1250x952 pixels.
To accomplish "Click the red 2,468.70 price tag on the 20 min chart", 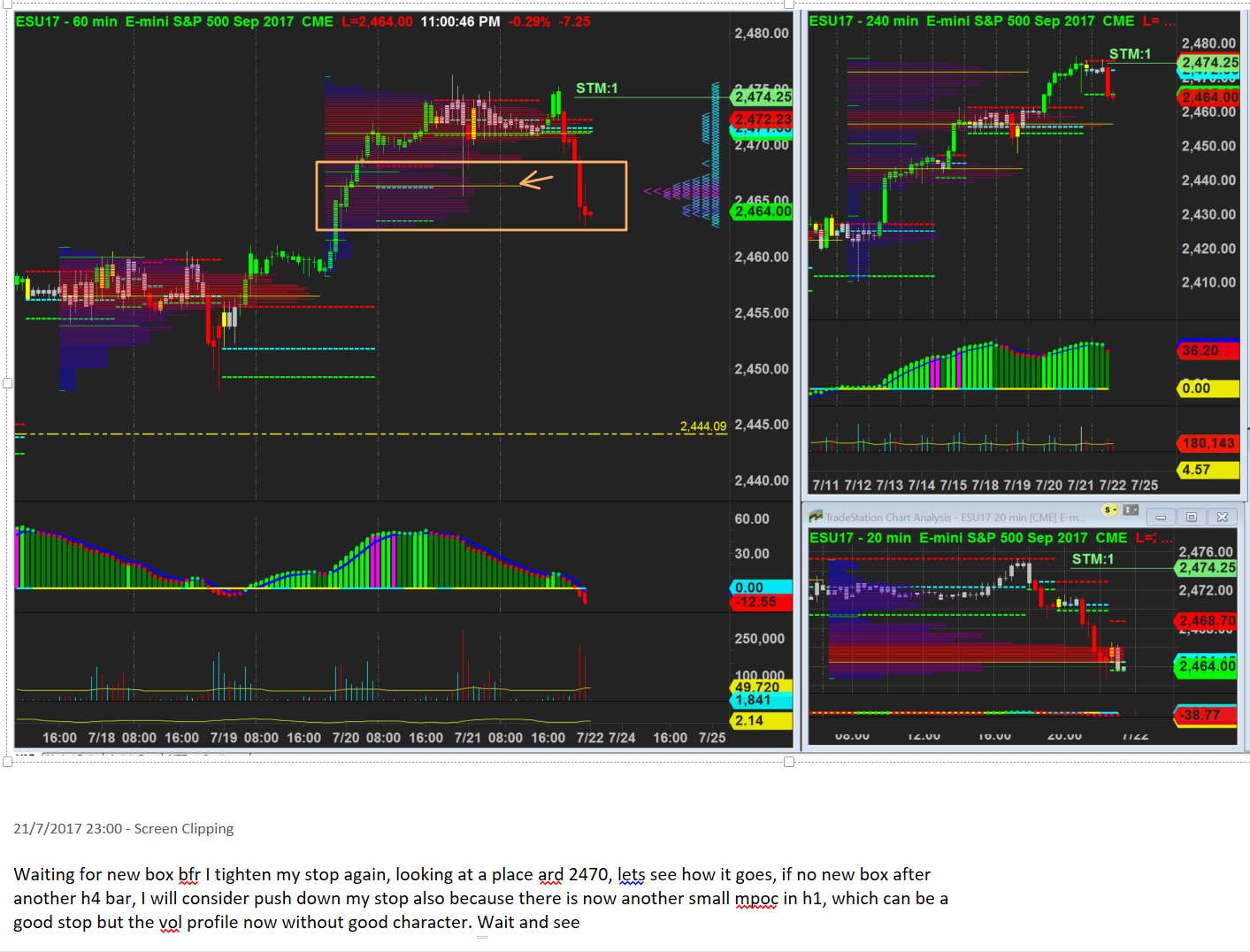I will click(1207, 621).
